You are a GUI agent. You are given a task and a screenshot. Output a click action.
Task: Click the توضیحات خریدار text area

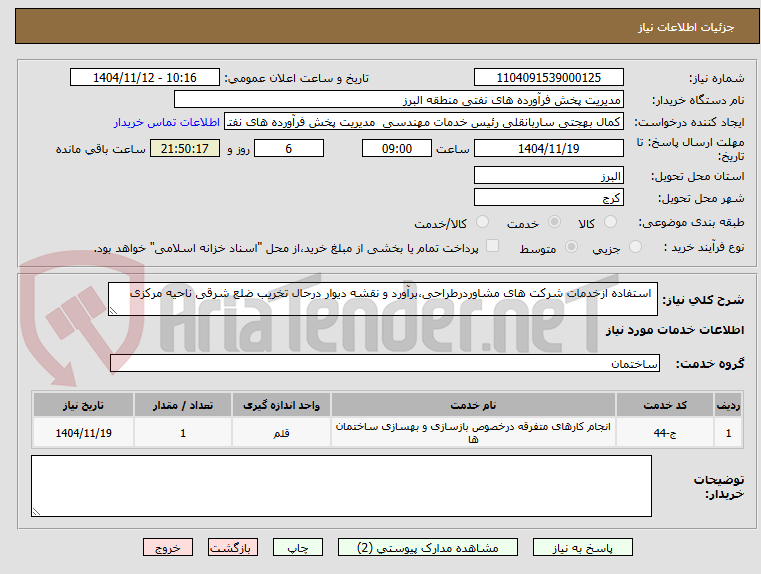[x=341, y=486]
